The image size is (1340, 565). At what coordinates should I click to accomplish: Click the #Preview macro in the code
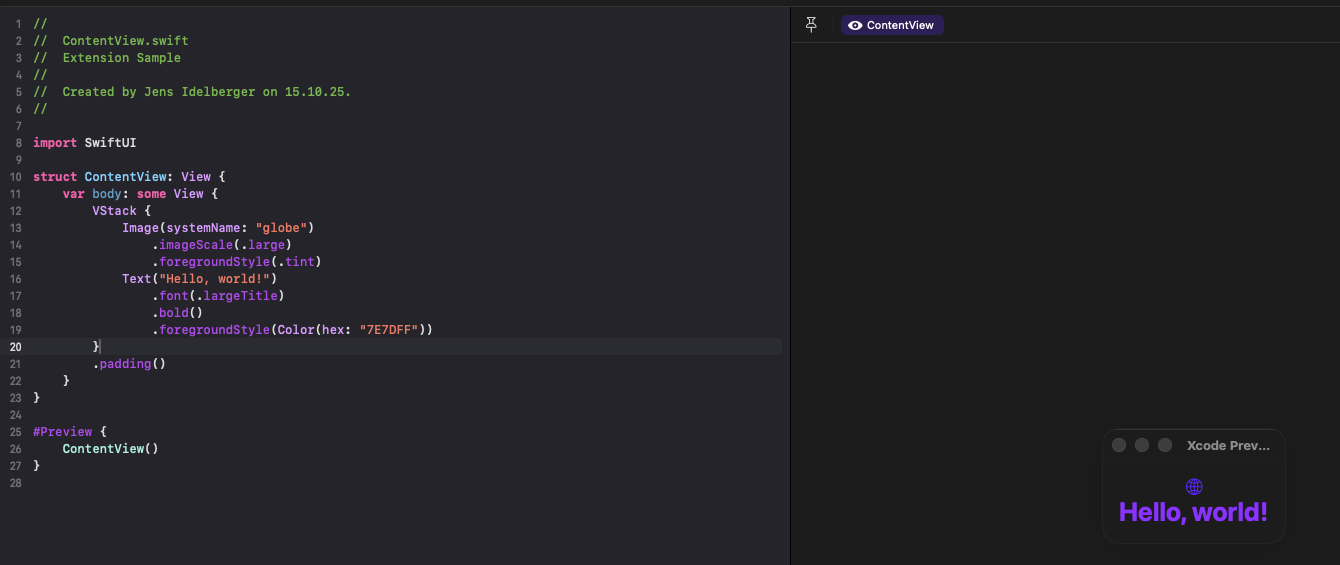pyautogui.click(x=62, y=432)
